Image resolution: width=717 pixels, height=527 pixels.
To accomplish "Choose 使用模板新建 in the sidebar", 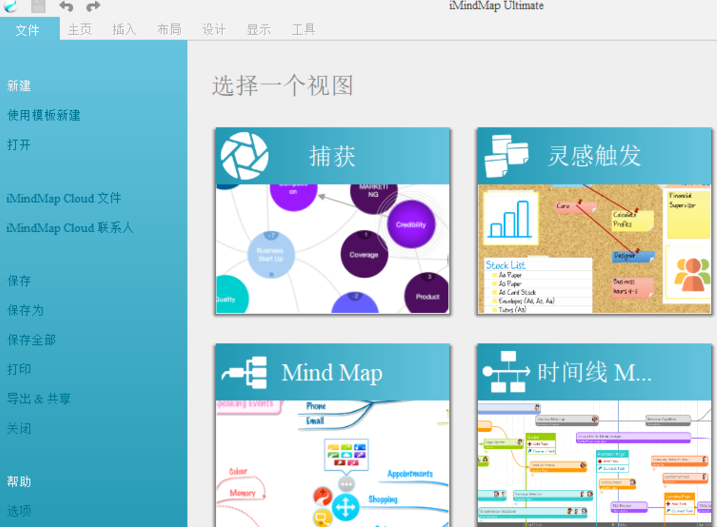I will coord(44,115).
